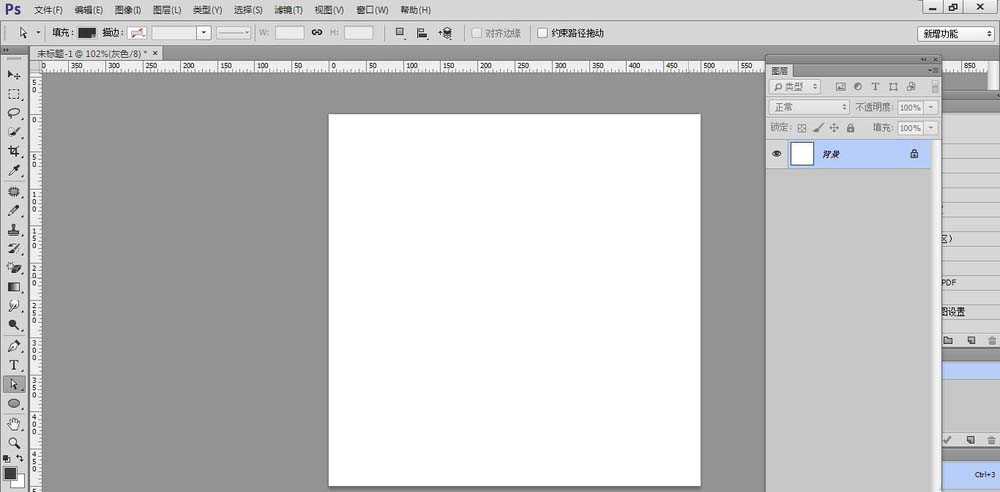Open the 正常 blend mode dropdown
Screen dimensions: 1000x492
(809, 107)
